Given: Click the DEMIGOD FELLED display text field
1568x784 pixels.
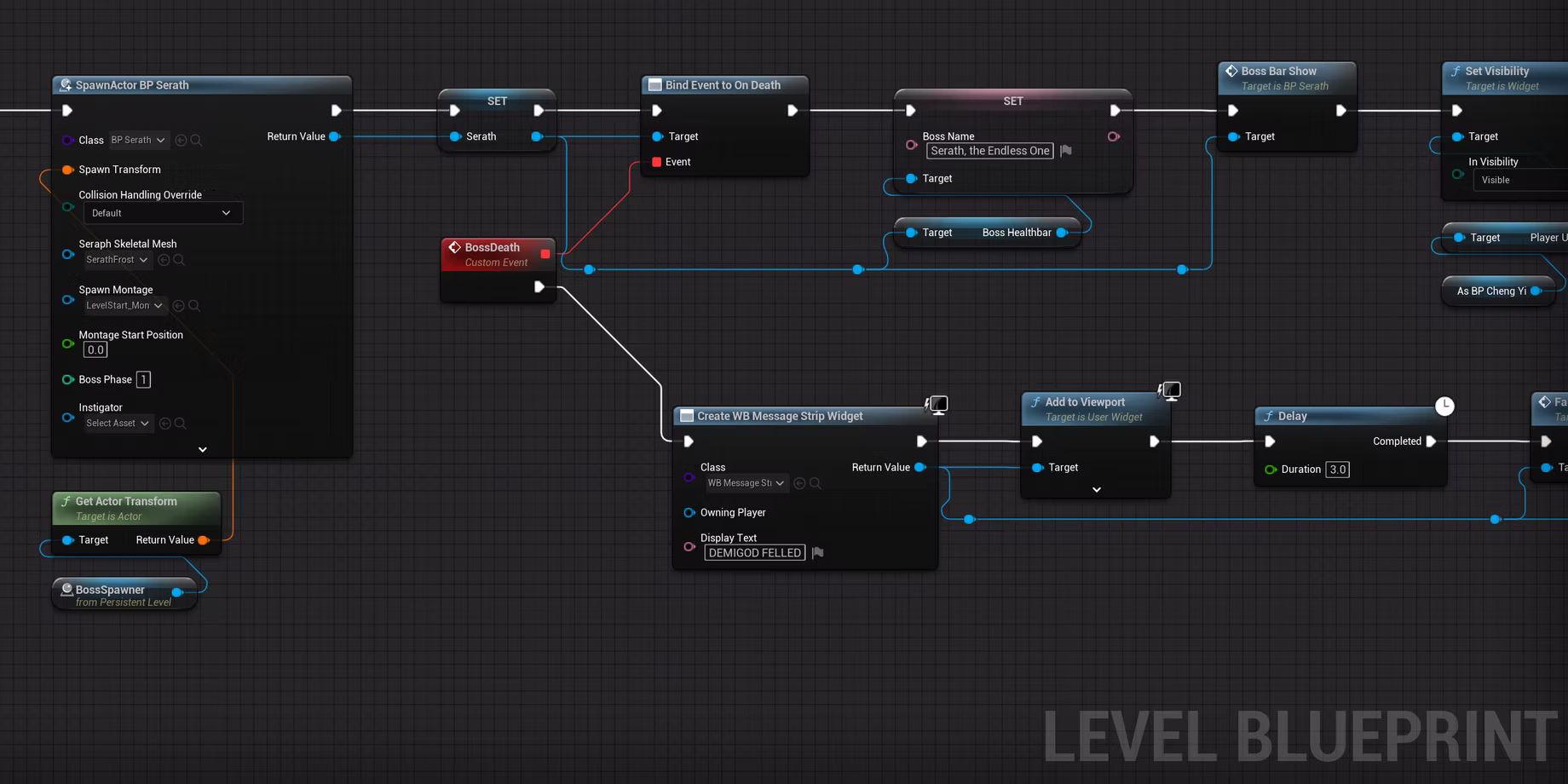Looking at the screenshot, I should (x=755, y=553).
